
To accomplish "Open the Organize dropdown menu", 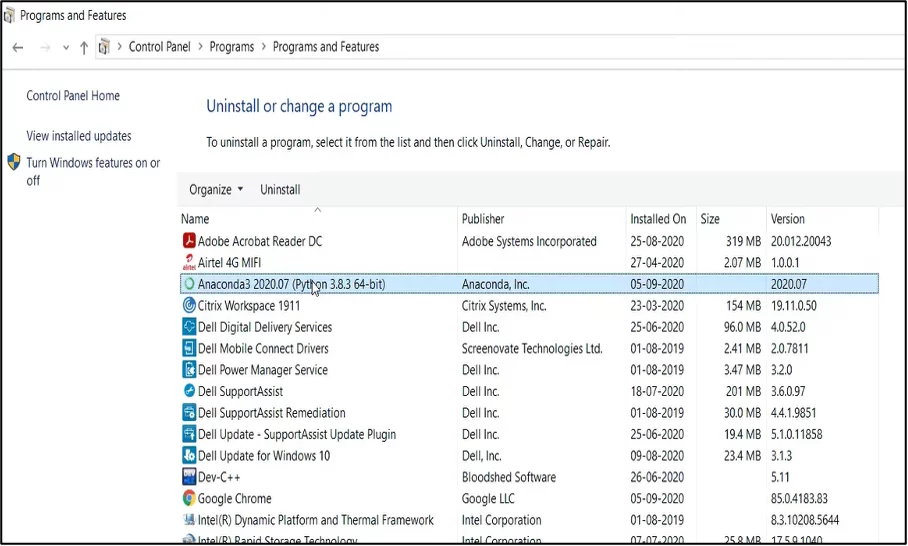I will pos(216,189).
